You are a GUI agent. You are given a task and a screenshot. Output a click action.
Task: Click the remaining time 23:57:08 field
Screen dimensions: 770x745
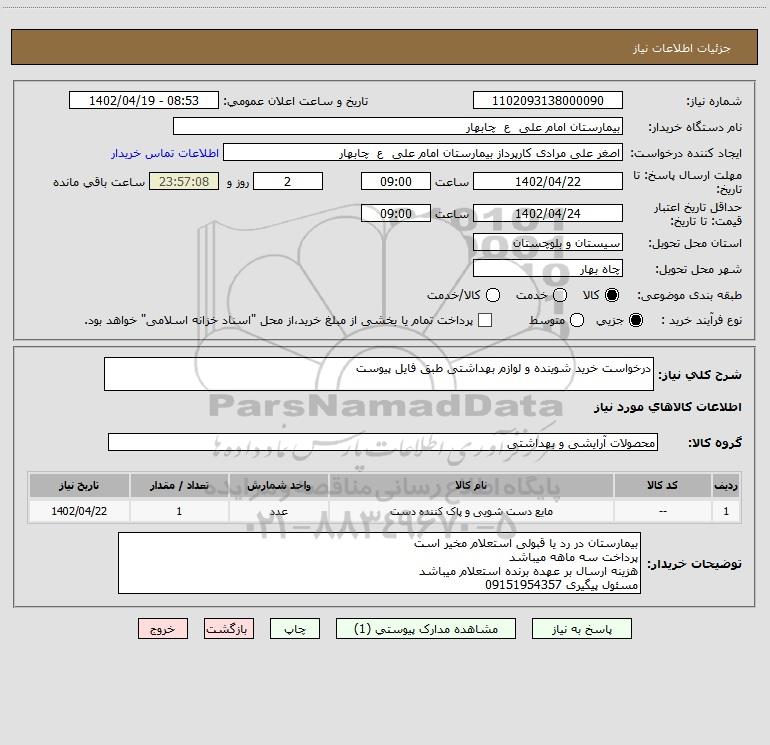click(x=184, y=181)
